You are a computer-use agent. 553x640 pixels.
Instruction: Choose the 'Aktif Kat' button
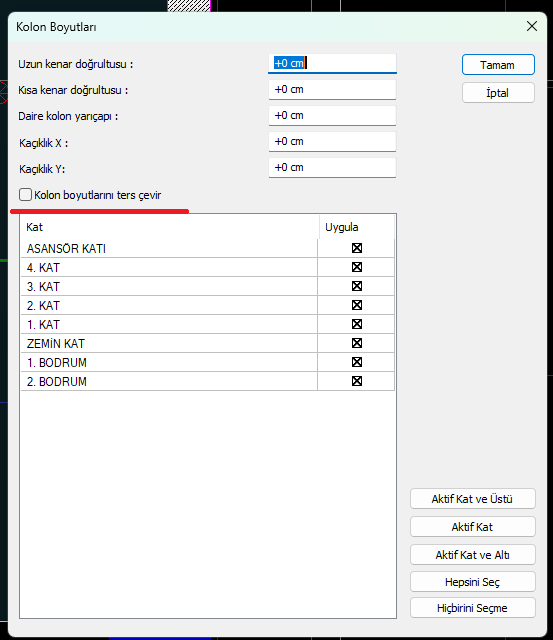point(473,527)
